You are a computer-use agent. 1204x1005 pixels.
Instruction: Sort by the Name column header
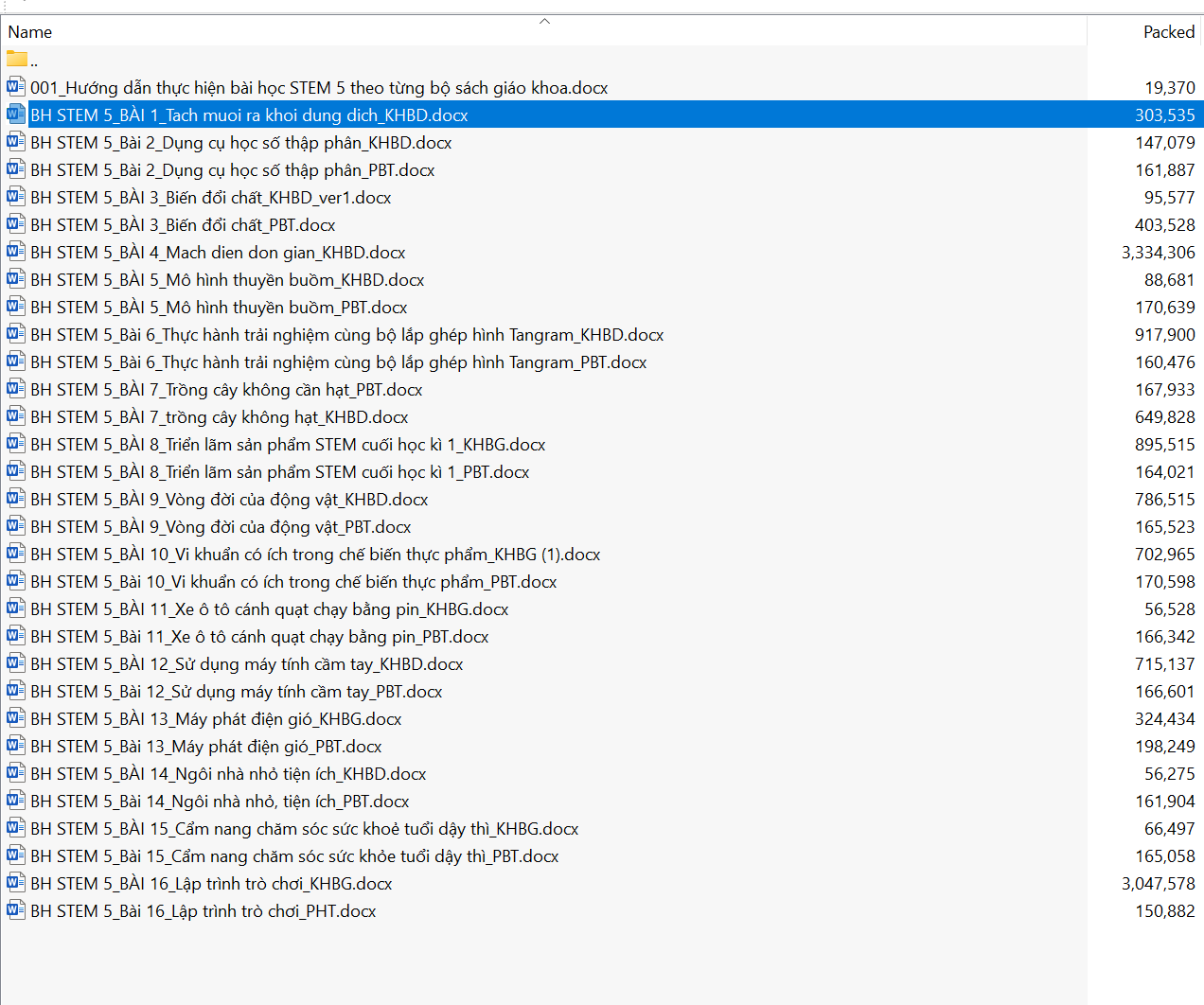(x=30, y=32)
